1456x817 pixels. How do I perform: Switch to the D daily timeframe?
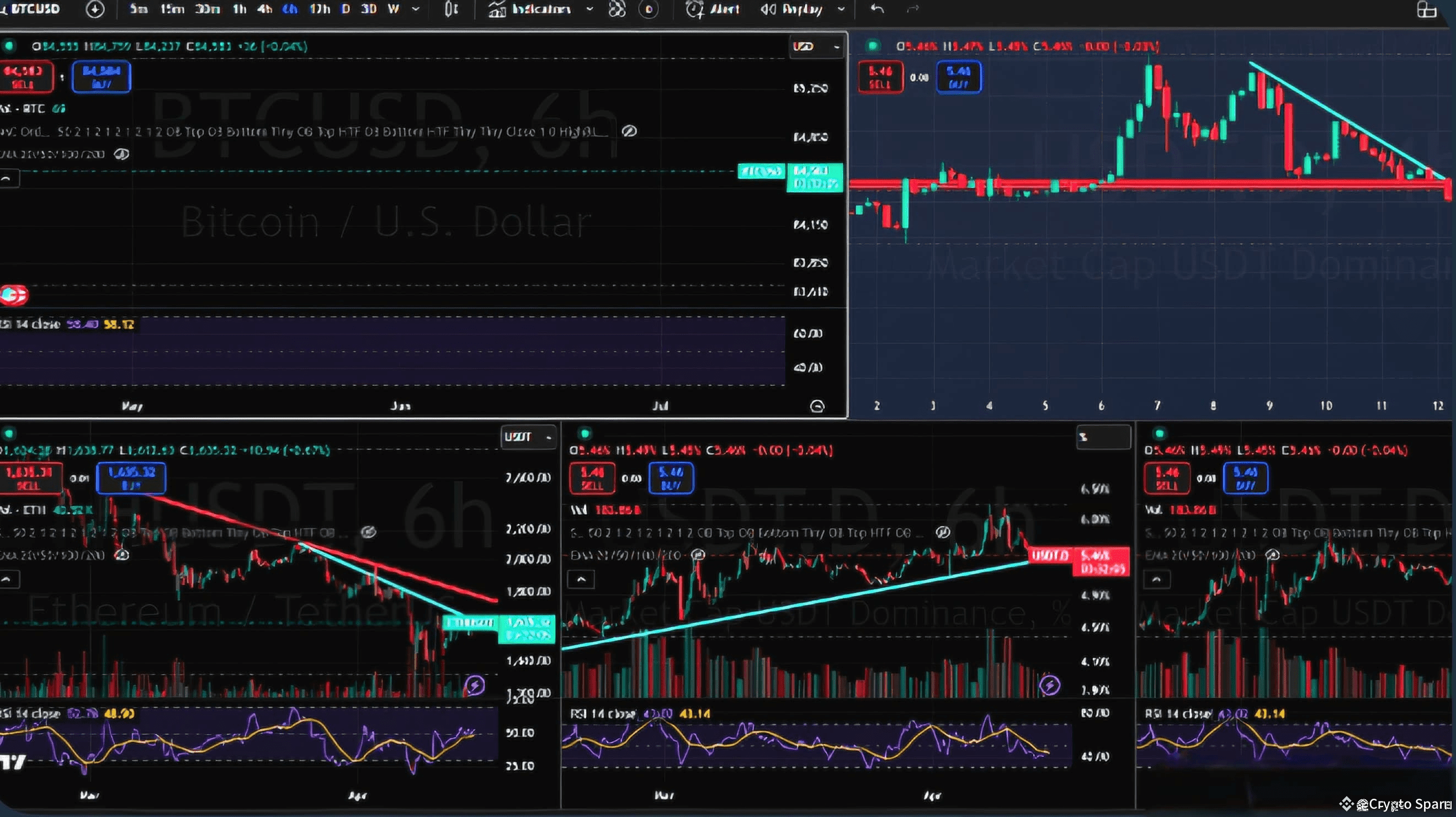[346, 8]
